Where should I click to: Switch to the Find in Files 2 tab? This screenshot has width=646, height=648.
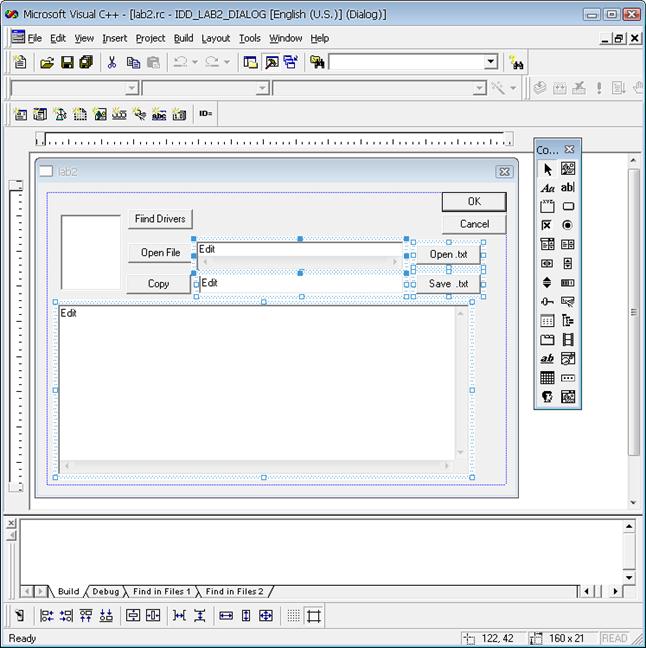click(x=234, y=591)
